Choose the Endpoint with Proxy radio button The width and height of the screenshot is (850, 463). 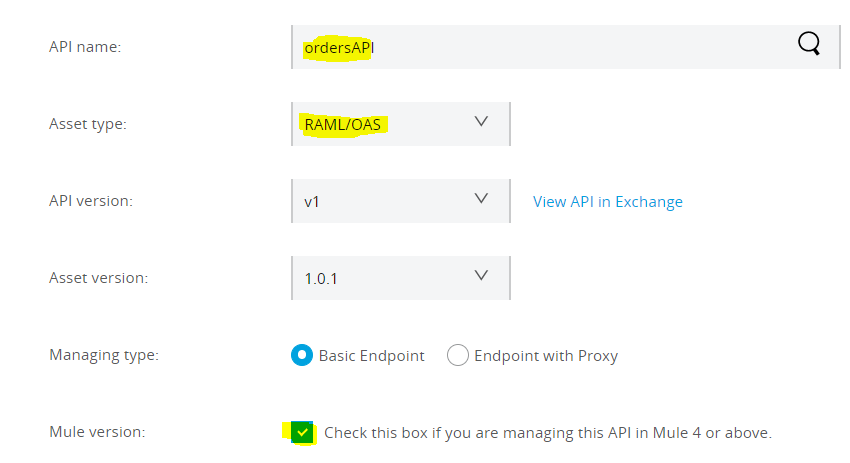458,355
